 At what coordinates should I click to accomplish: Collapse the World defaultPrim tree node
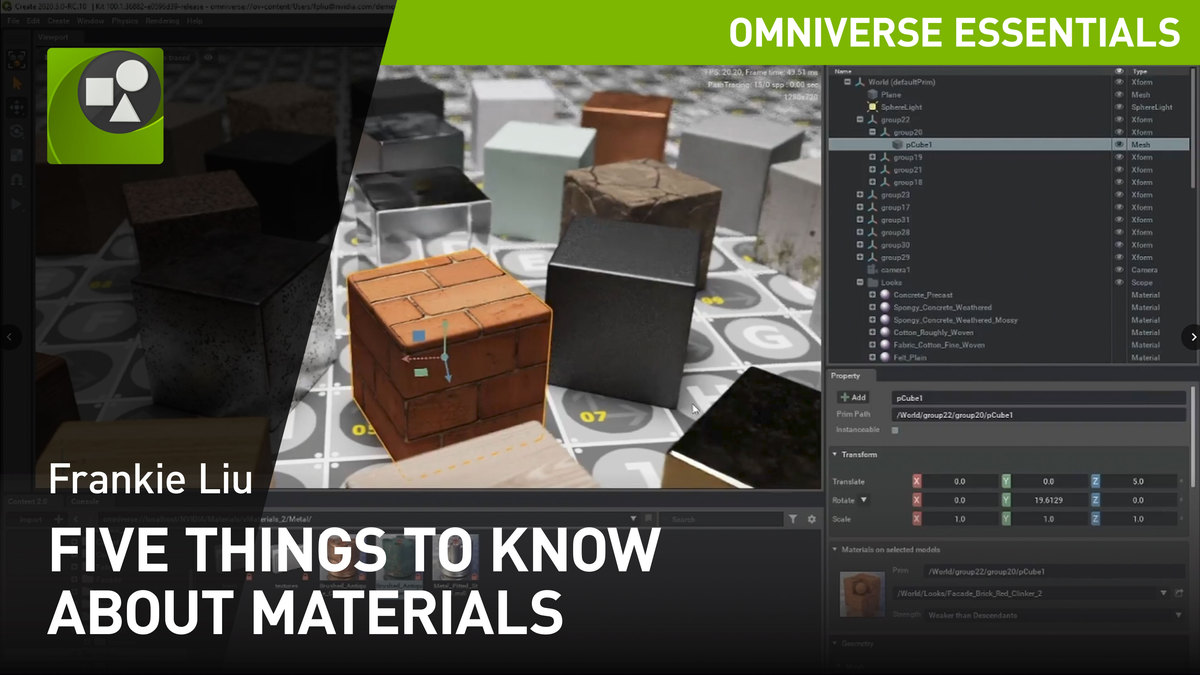[847, 82]
